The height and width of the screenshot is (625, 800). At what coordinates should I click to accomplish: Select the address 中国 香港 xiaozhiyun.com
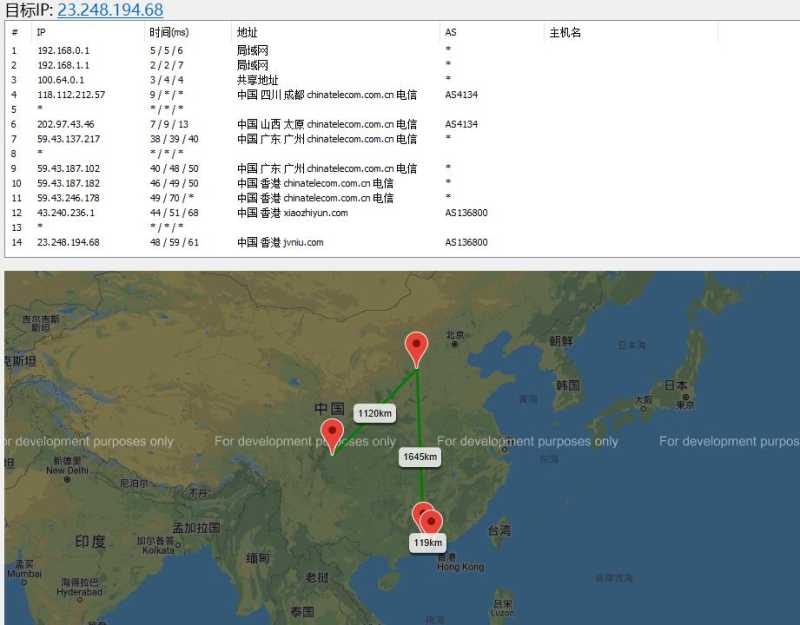292,213
